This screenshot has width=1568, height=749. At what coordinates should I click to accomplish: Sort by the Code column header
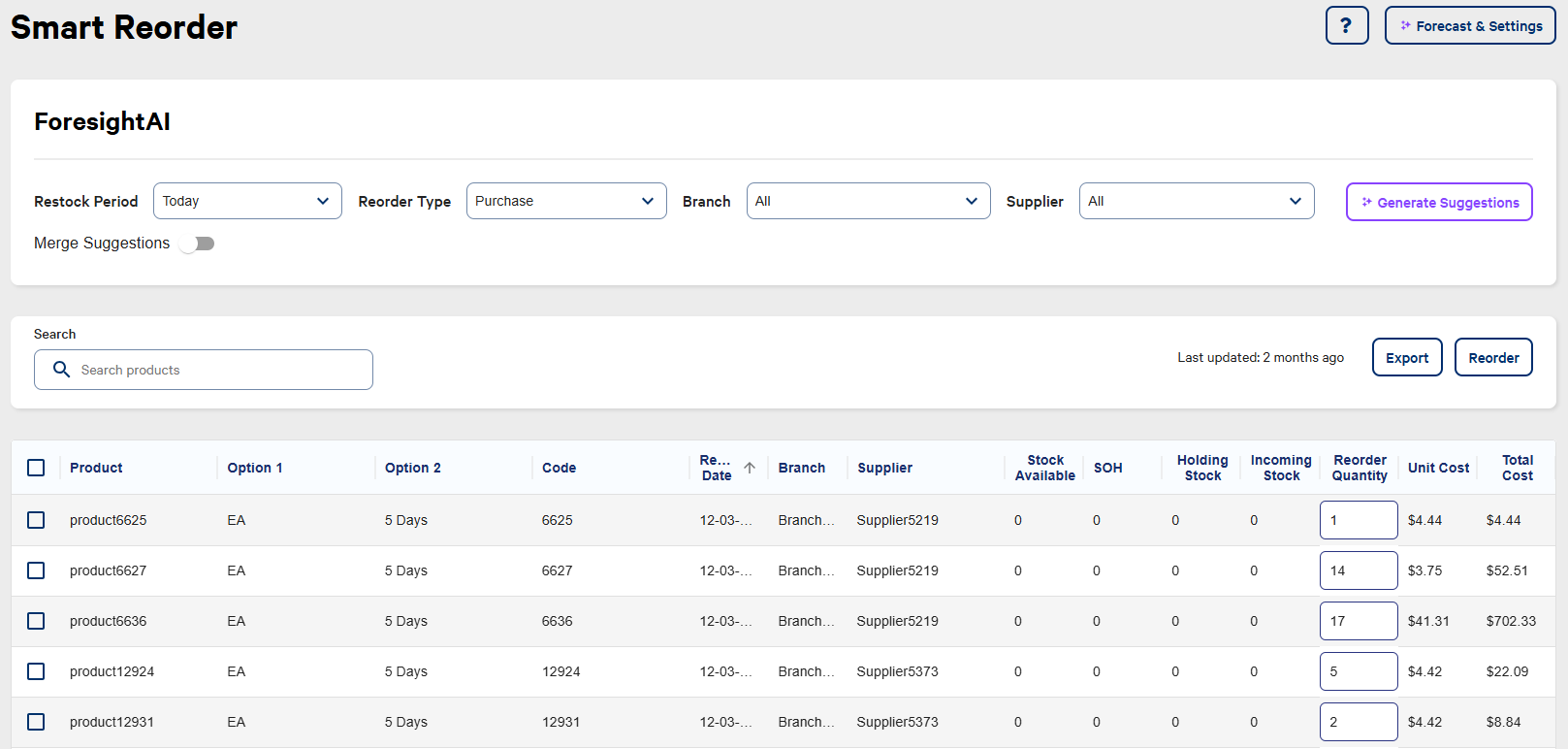[x=559, y=468]
